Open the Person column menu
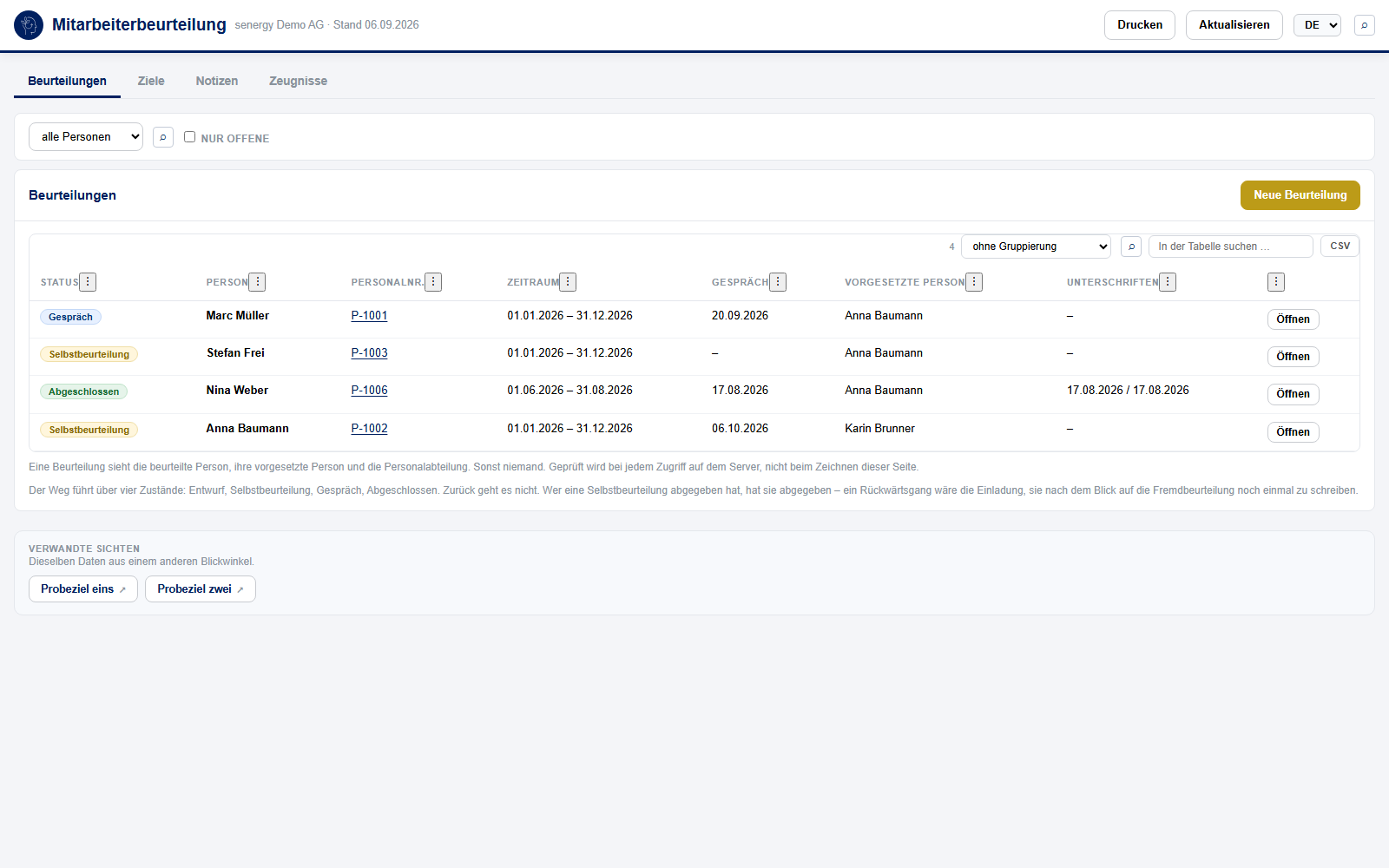Screen dimensions: 1389x868 tap(257, 282)
